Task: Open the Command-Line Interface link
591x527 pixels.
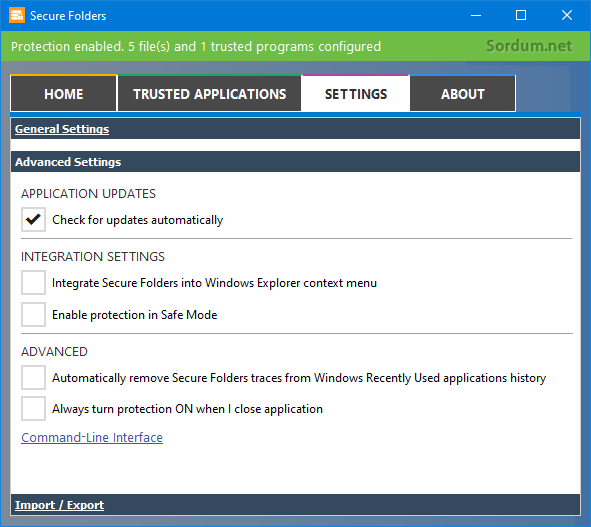Action: pyautogui.click(x=92, y=437)
